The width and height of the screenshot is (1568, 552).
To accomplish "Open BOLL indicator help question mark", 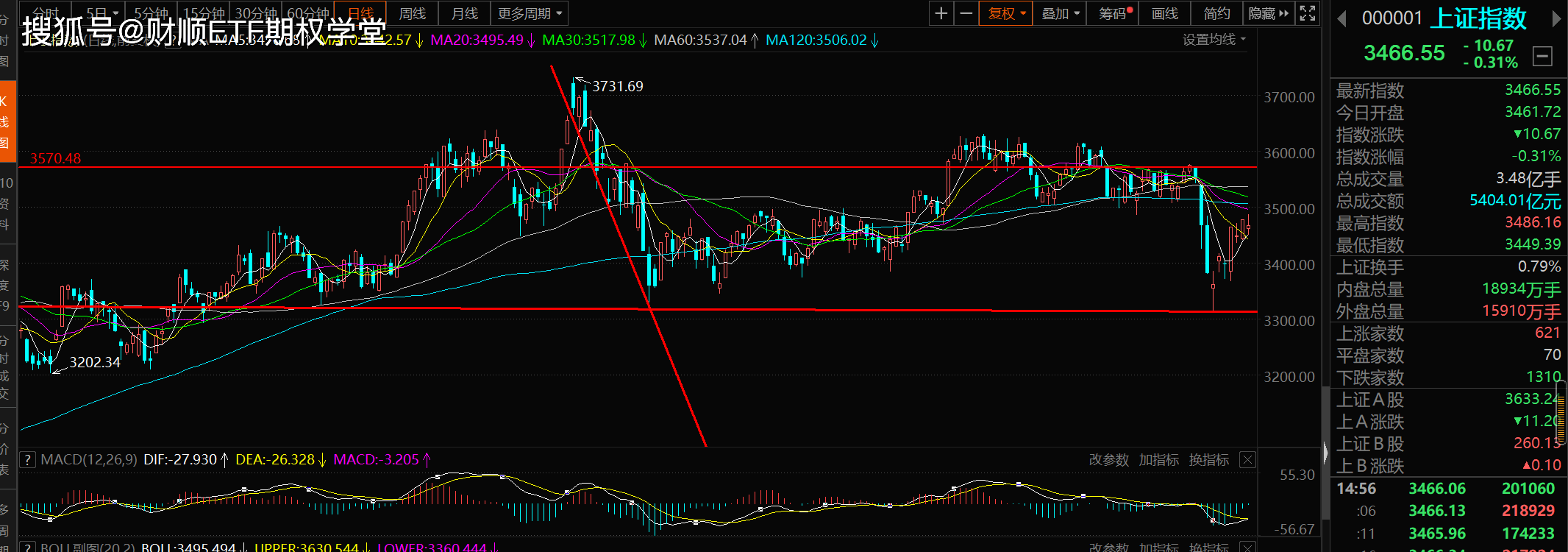I will click(x=27, y=547).
